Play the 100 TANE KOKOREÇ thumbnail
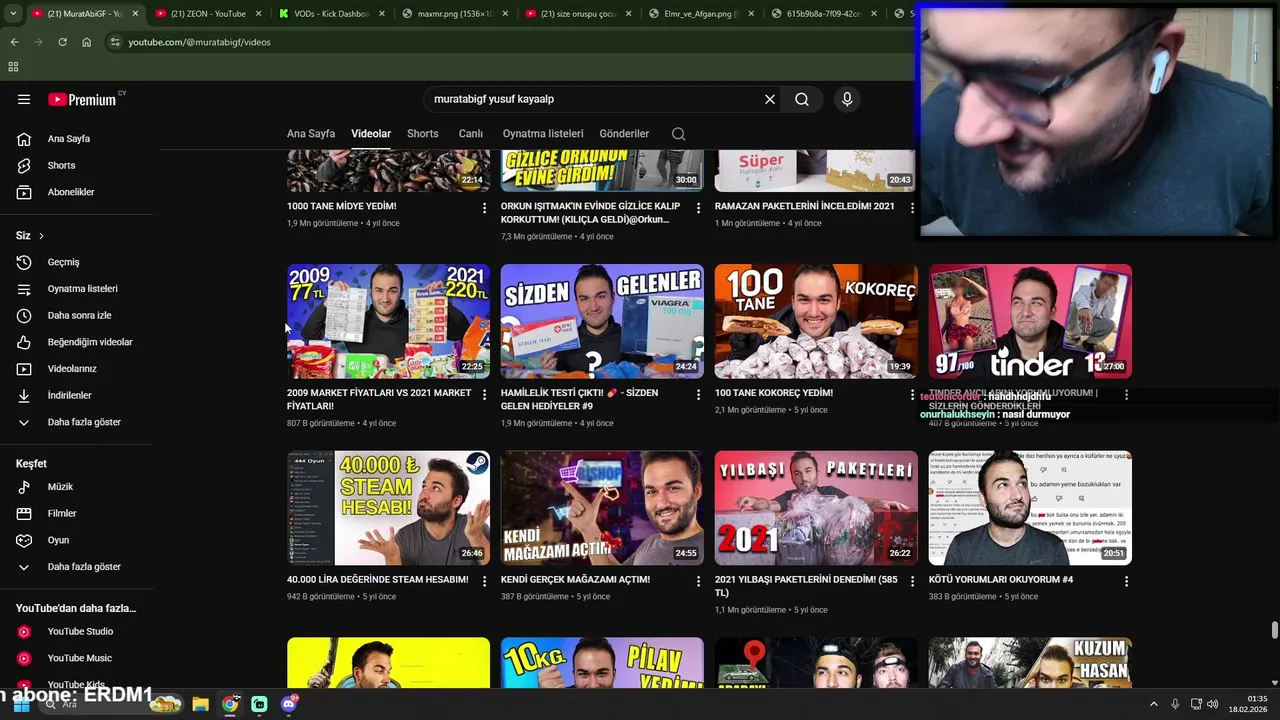 point(816,321)
